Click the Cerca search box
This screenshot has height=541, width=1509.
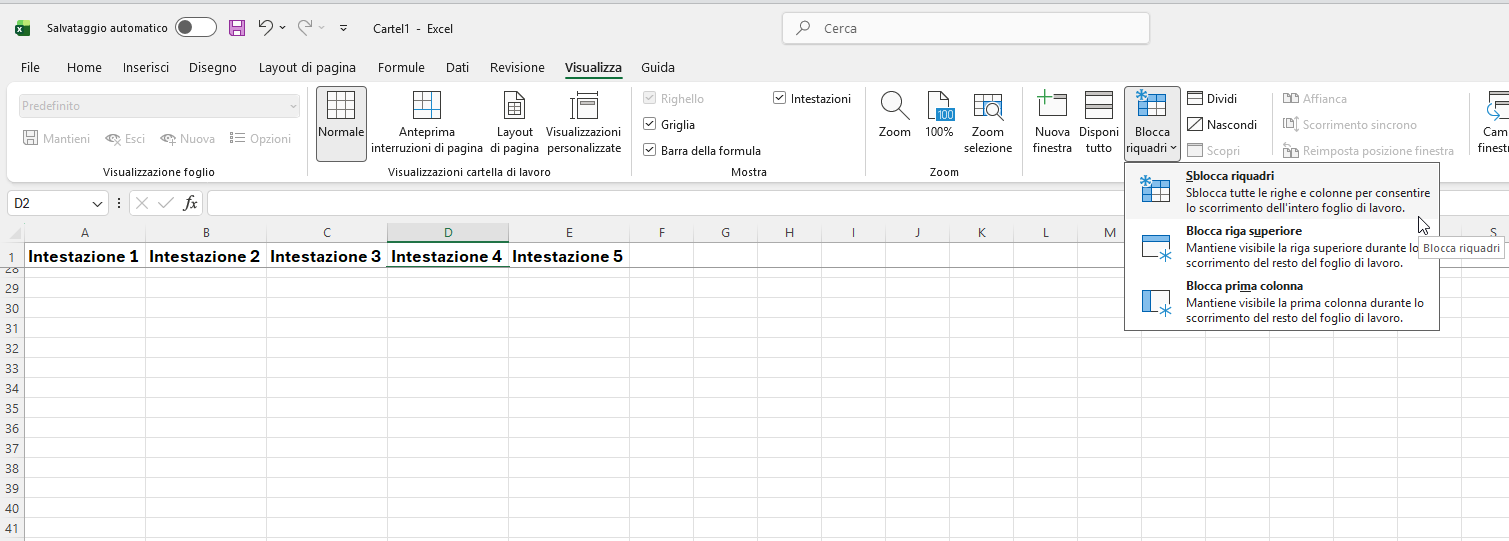[965, 29]
